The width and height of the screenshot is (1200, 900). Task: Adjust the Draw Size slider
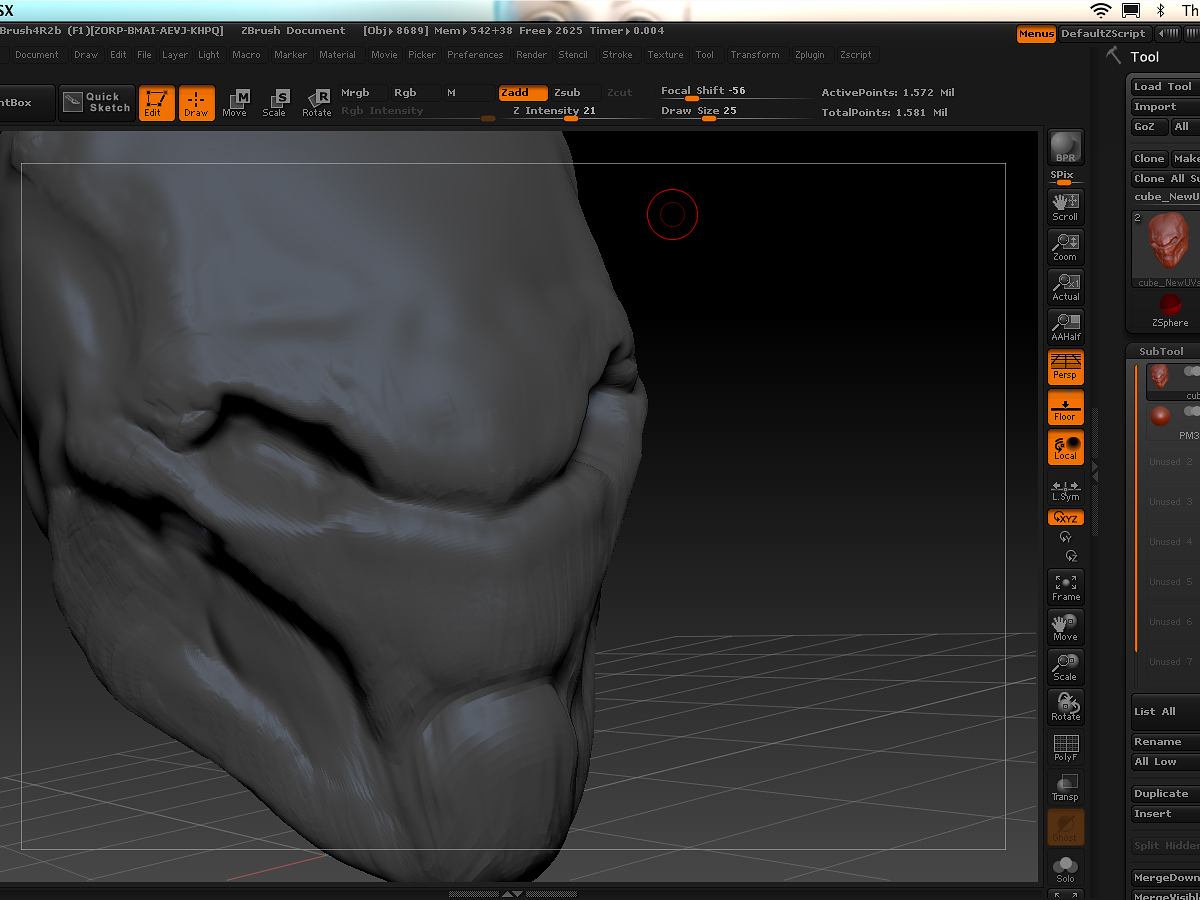(735, 112)
